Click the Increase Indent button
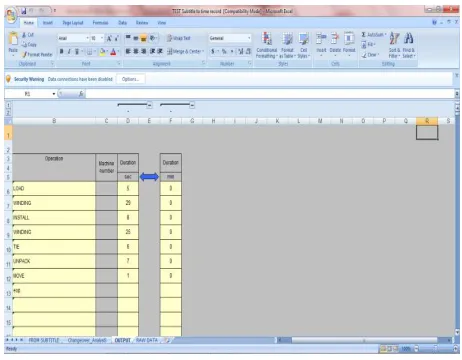The height and width of the screenshot is (360, 462). click(160, 51)
